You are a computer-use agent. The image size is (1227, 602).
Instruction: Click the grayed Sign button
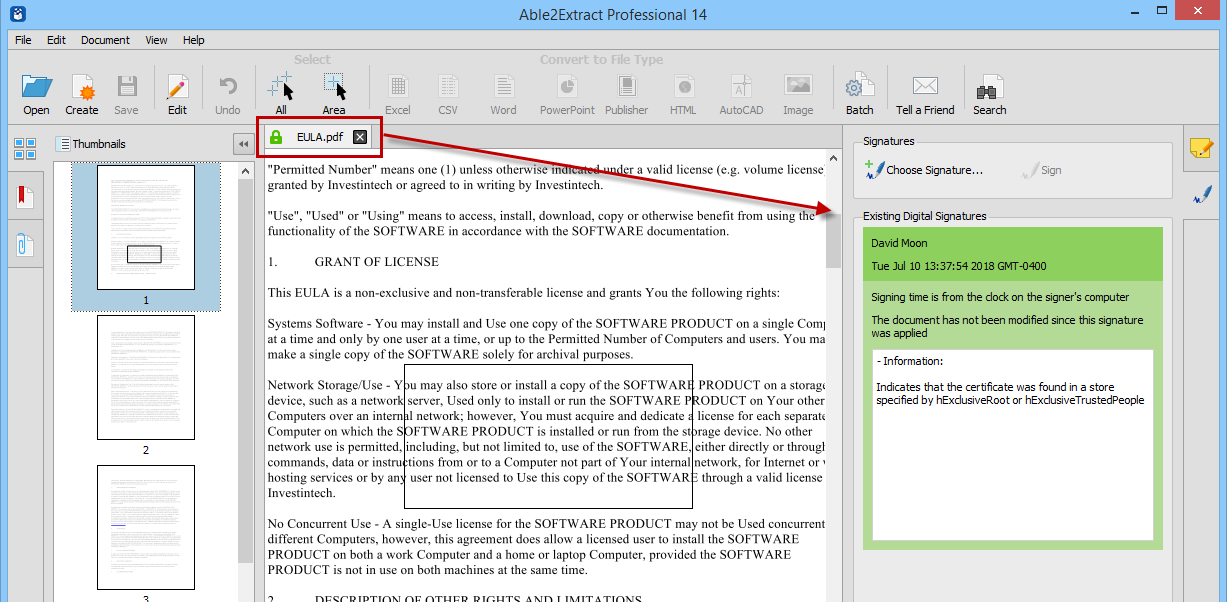point(1041,170)
